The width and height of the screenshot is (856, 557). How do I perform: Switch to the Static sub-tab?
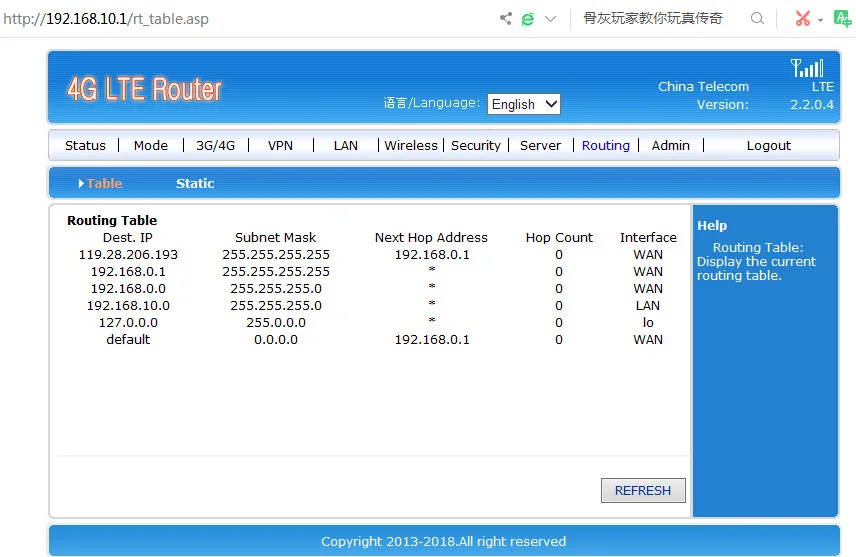coord(195,183)
